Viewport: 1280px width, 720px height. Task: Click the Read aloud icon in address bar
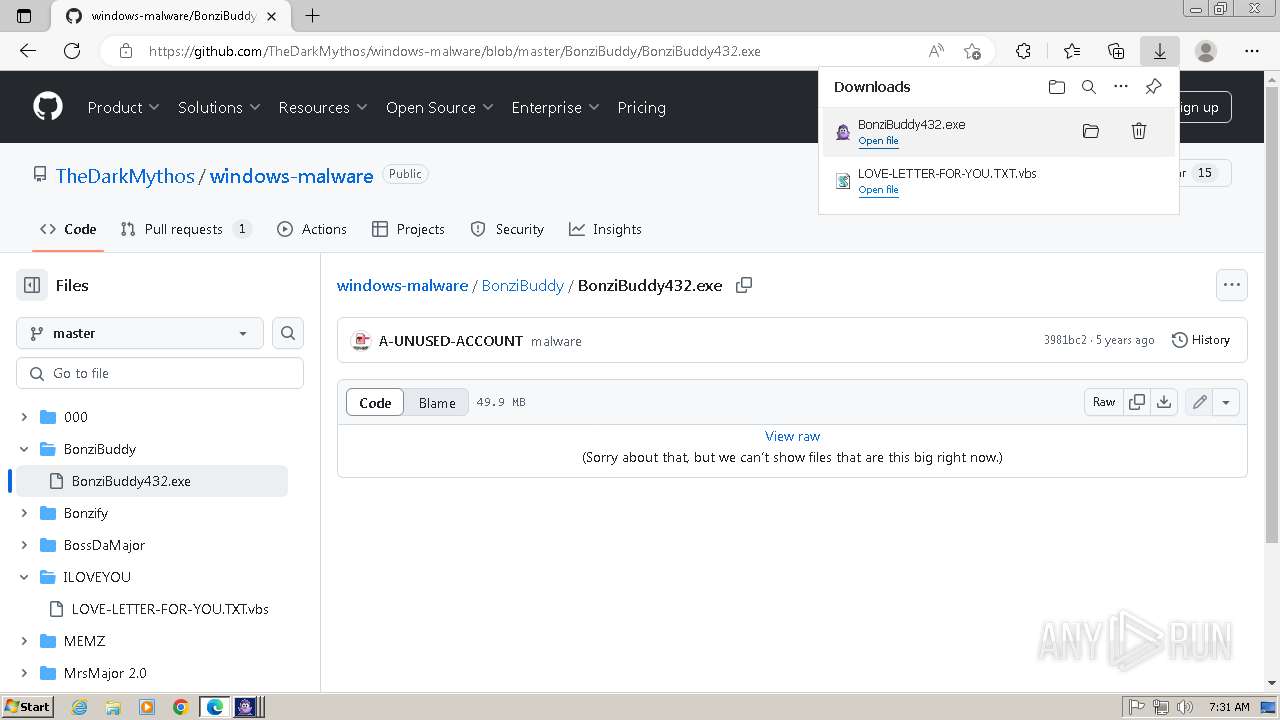pos(936,51)
